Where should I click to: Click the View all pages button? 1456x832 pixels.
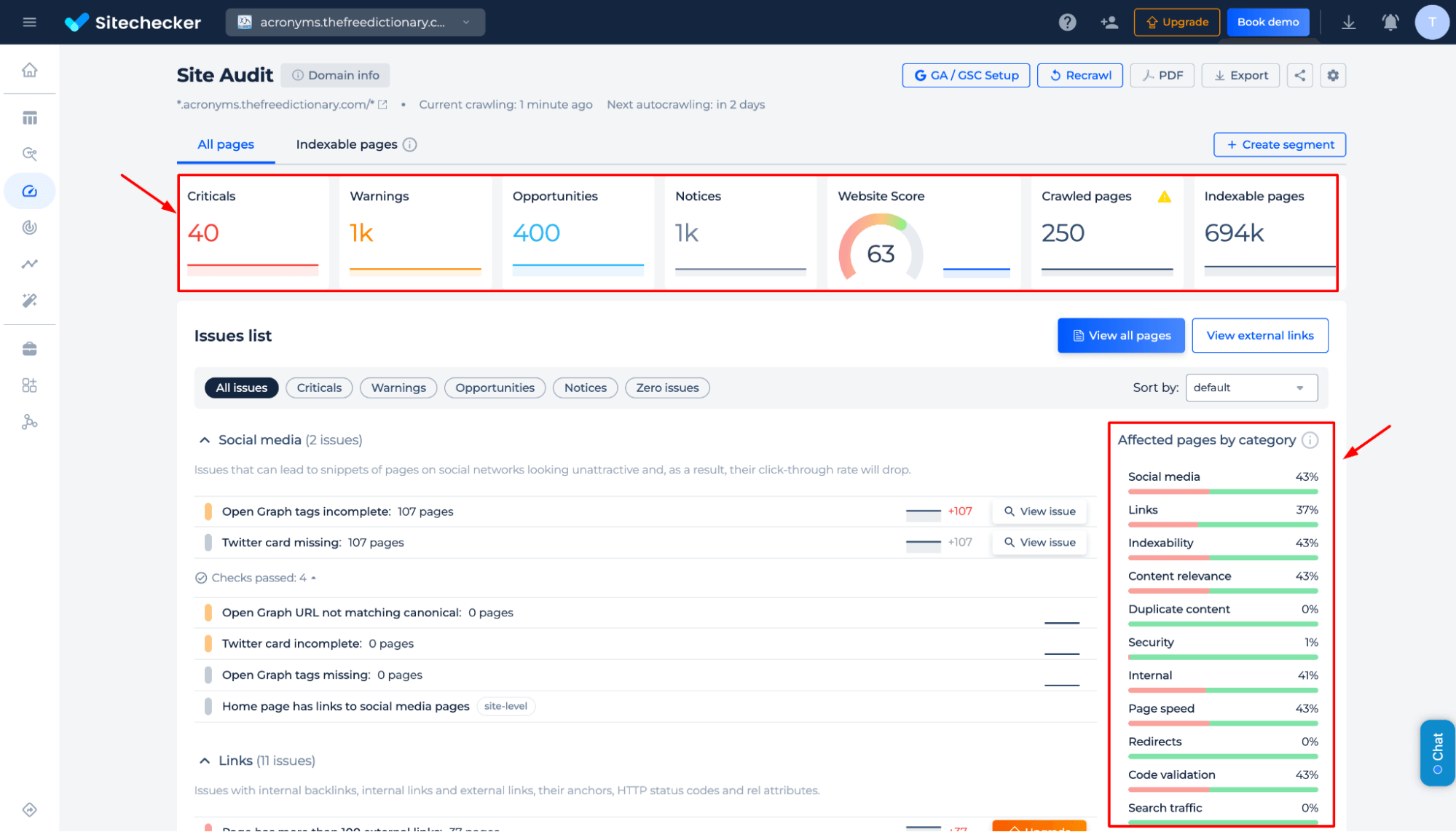click(x=1120, y=335)
